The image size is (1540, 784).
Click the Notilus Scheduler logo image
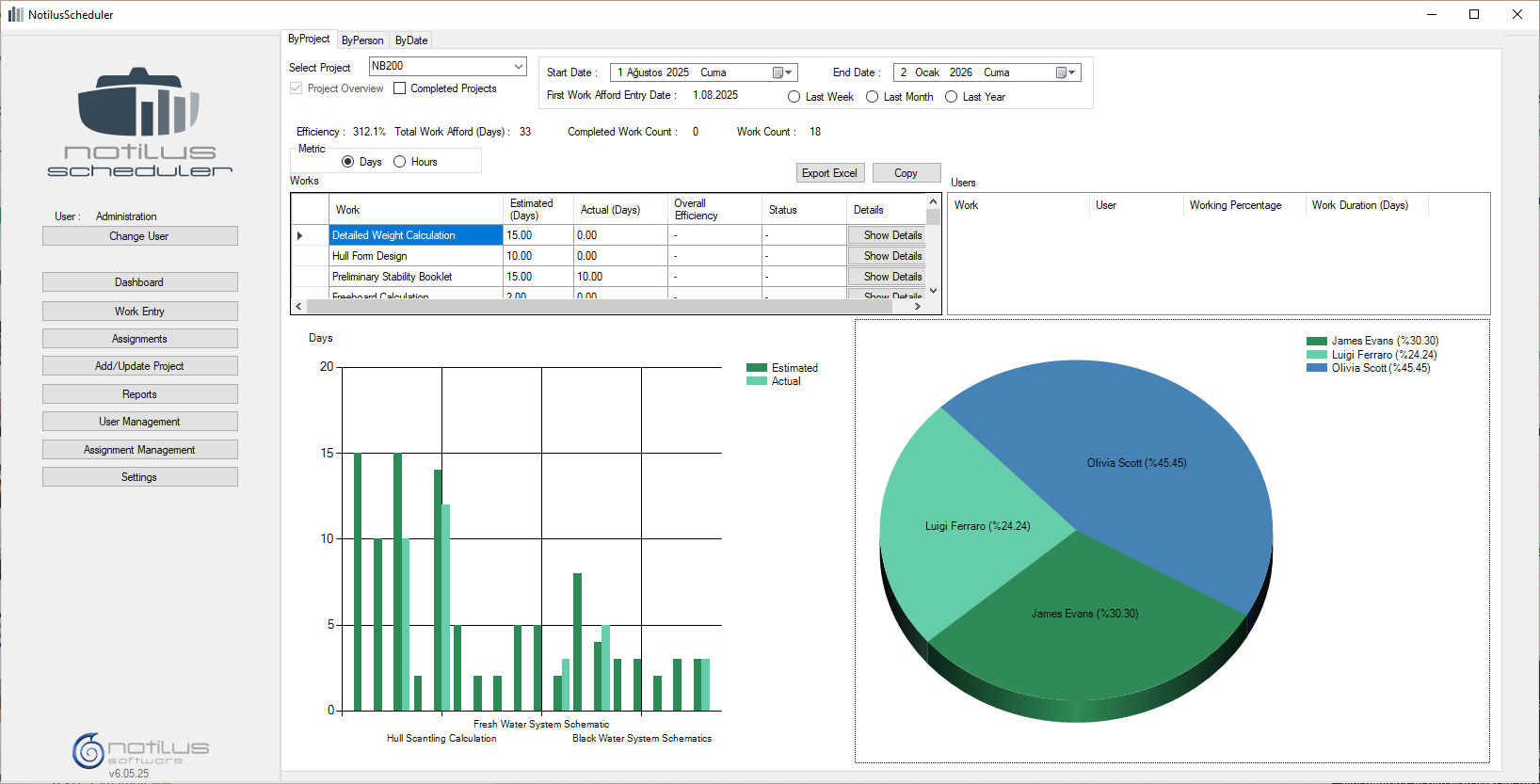pyautogui.click(x=139, y=122)
